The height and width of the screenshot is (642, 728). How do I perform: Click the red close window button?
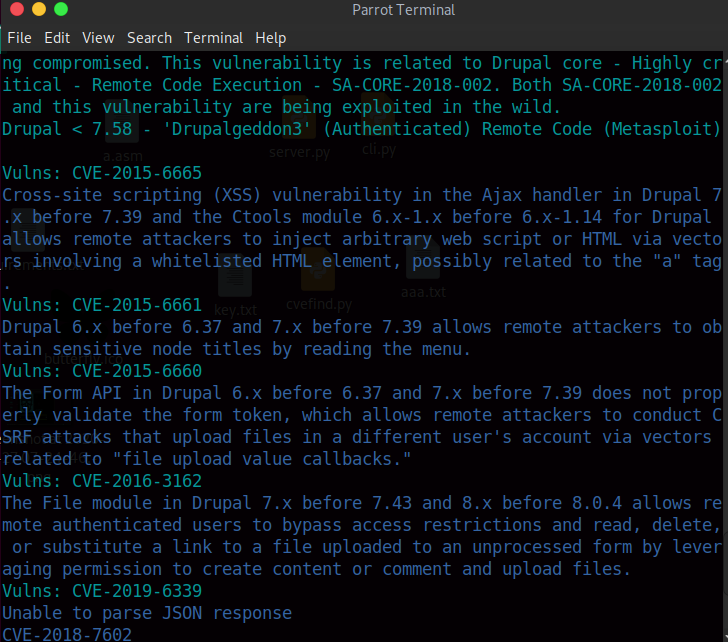16,10
